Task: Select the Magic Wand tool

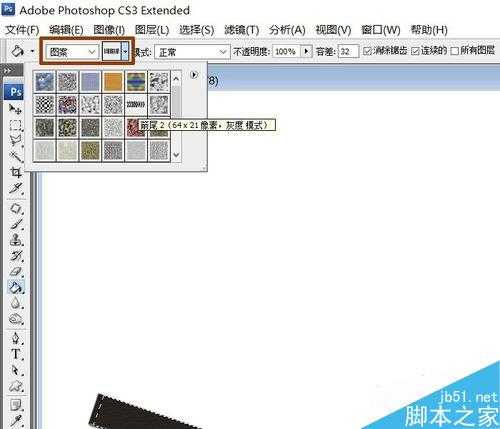Action: 15,156
